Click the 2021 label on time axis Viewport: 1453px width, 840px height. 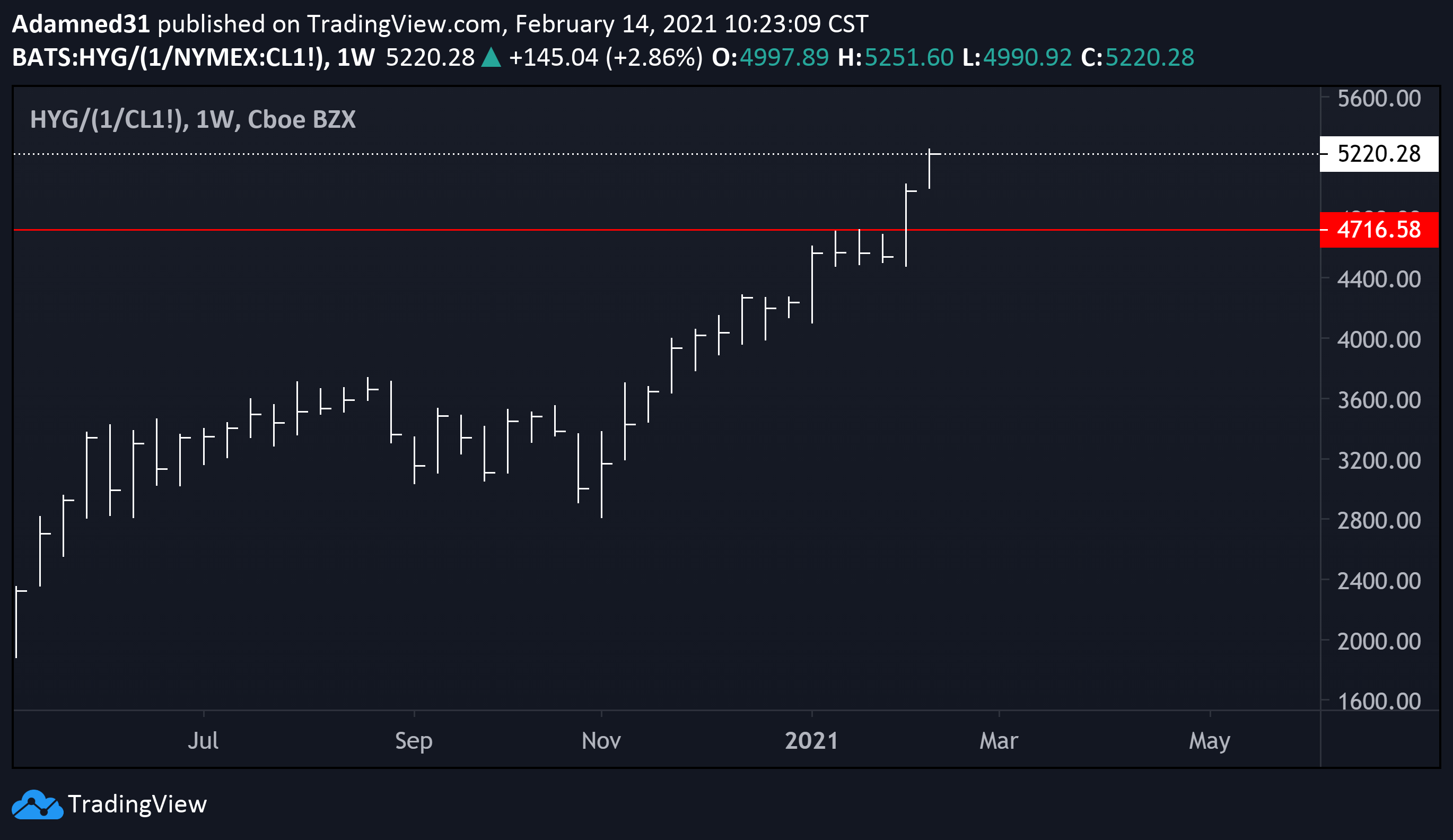(811, 741)
